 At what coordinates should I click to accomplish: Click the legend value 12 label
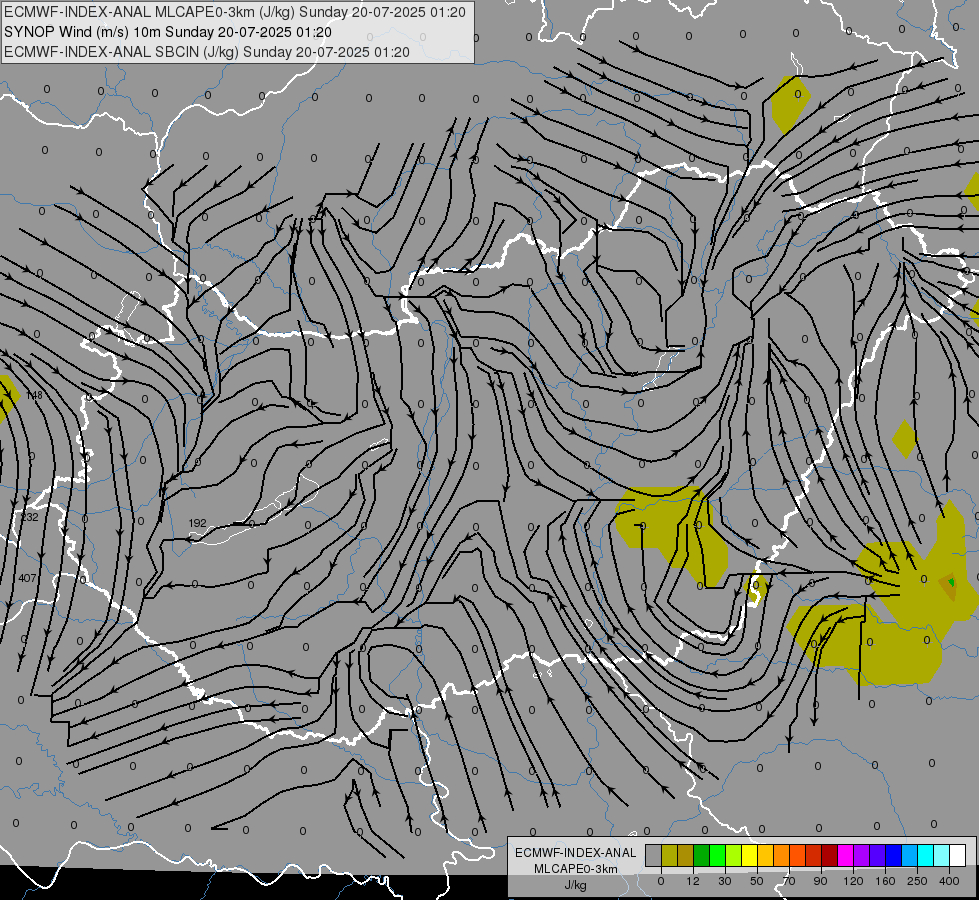(693, 881)
